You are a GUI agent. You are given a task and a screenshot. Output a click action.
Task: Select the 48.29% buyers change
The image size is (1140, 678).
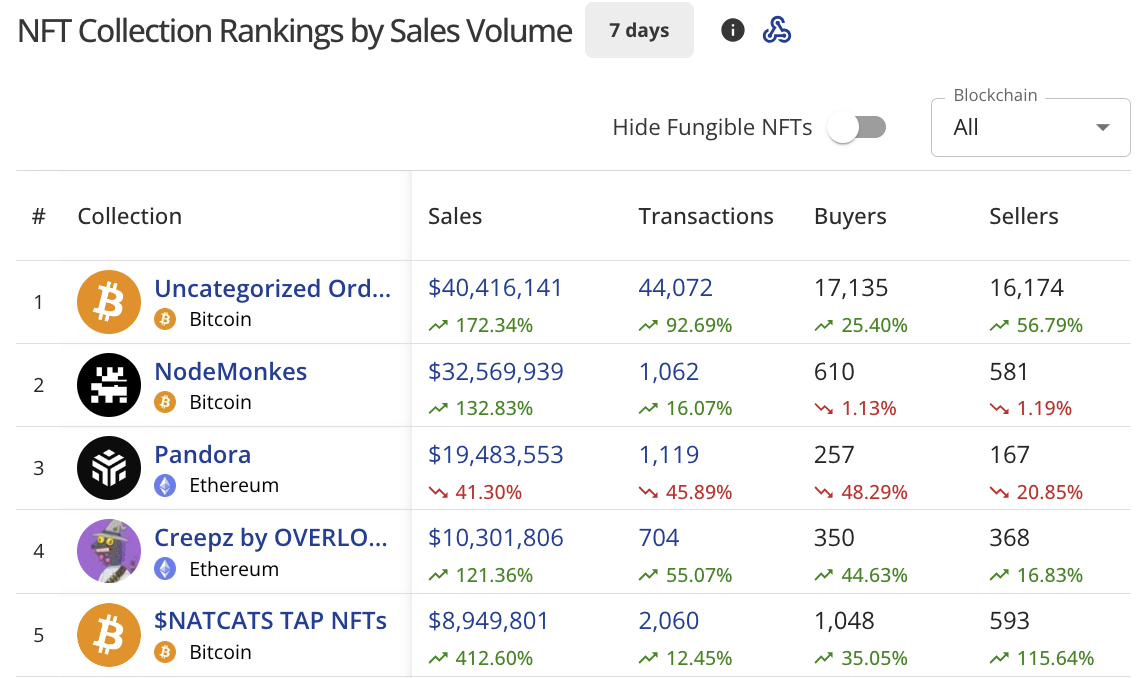874,493
